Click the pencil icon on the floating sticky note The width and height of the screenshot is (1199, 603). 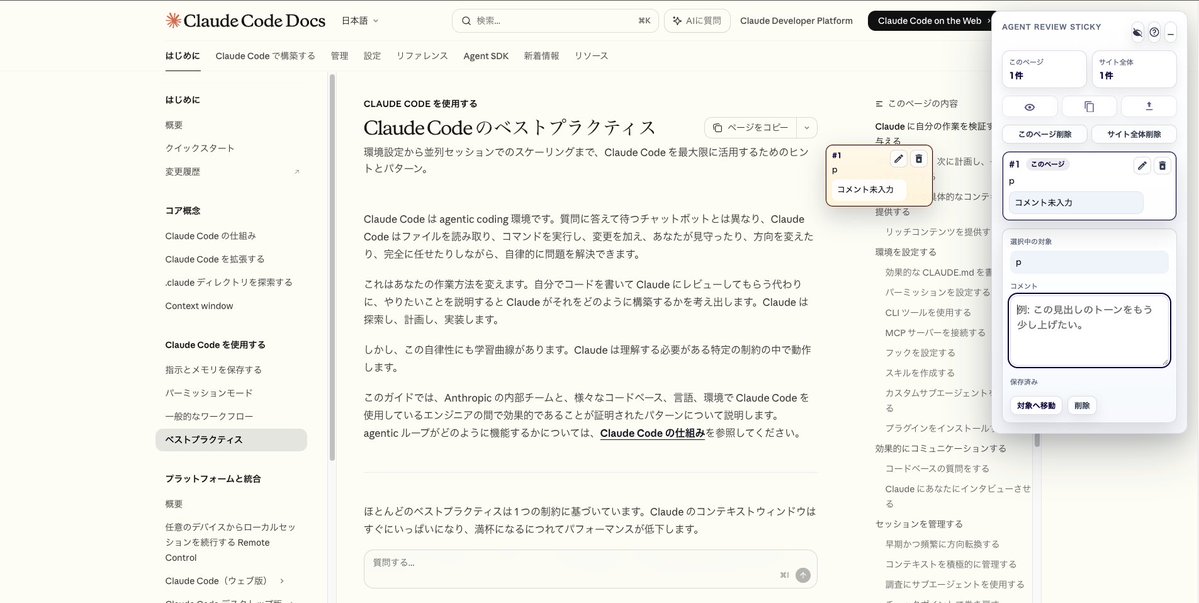[898, 158]
